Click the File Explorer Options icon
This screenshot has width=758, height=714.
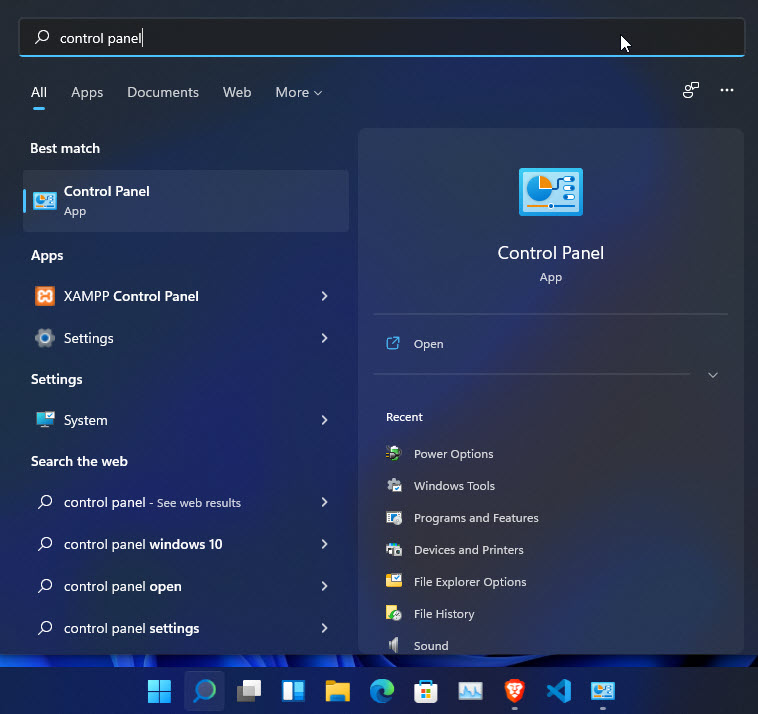(394, 580)
